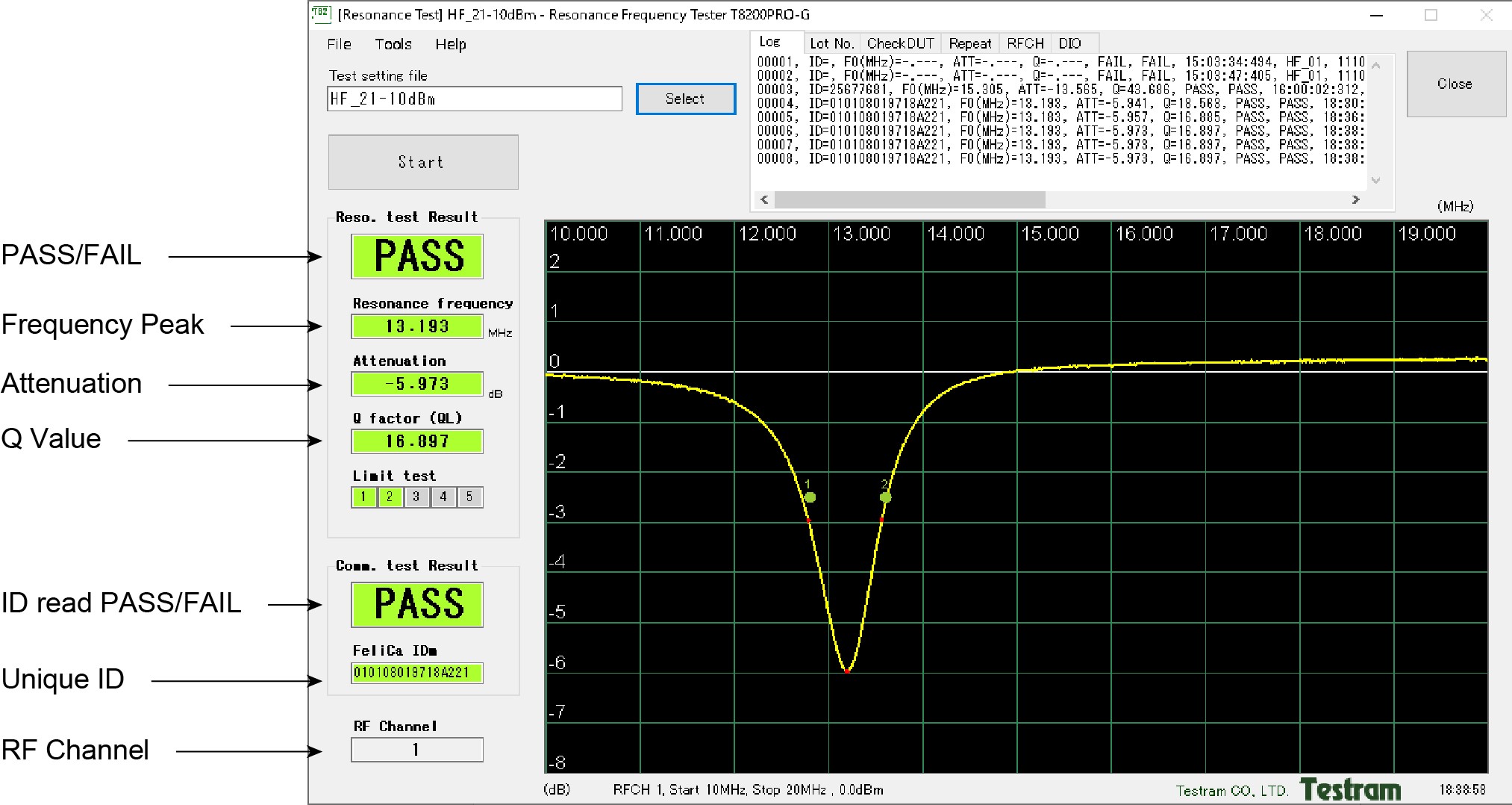Toggle Limit test box 1
This screenshot has height=805, width=1512.
363,497
